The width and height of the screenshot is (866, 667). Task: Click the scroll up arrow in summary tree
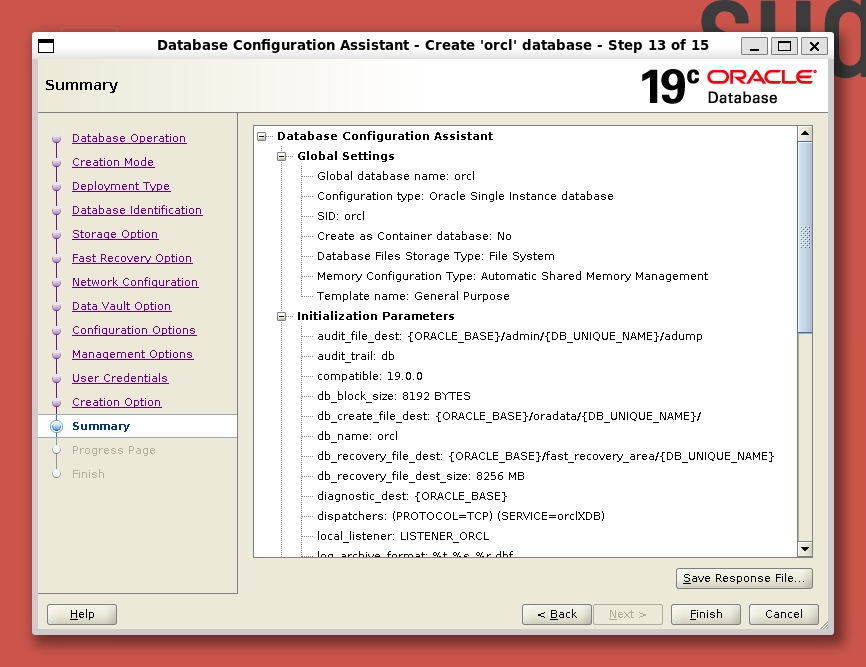coord(805,133)
